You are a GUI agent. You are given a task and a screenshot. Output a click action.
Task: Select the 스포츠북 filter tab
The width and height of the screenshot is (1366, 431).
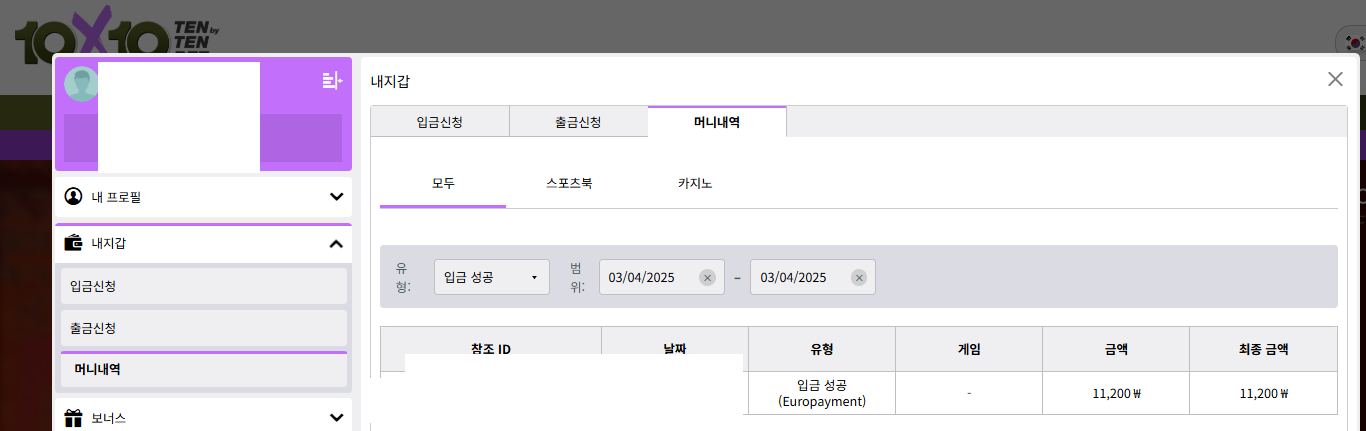(569, 184)
